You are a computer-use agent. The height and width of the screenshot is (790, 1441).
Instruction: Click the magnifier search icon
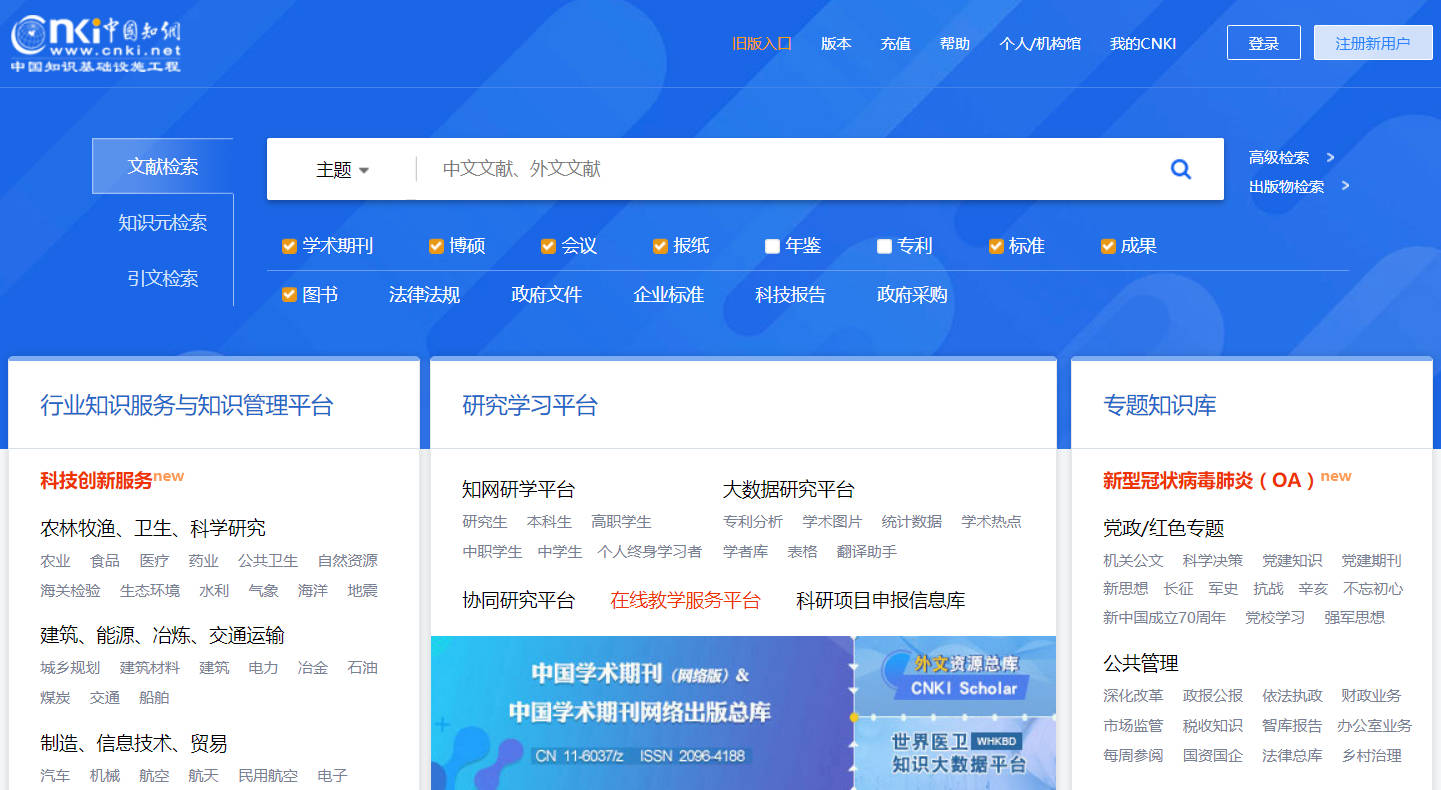[1181, 169]
